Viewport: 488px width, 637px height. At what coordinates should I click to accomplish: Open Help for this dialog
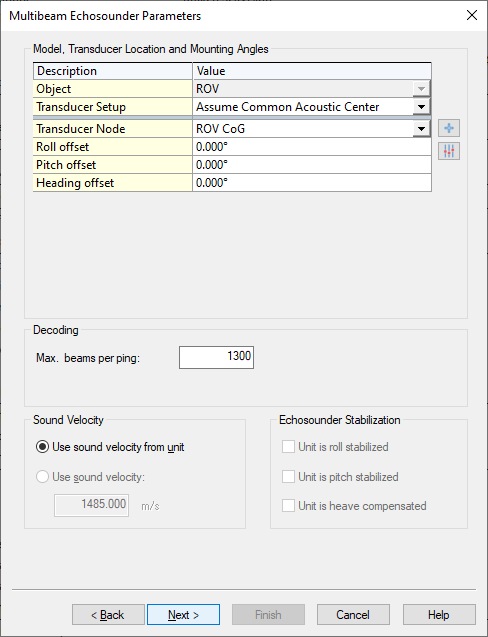[439, 615]
